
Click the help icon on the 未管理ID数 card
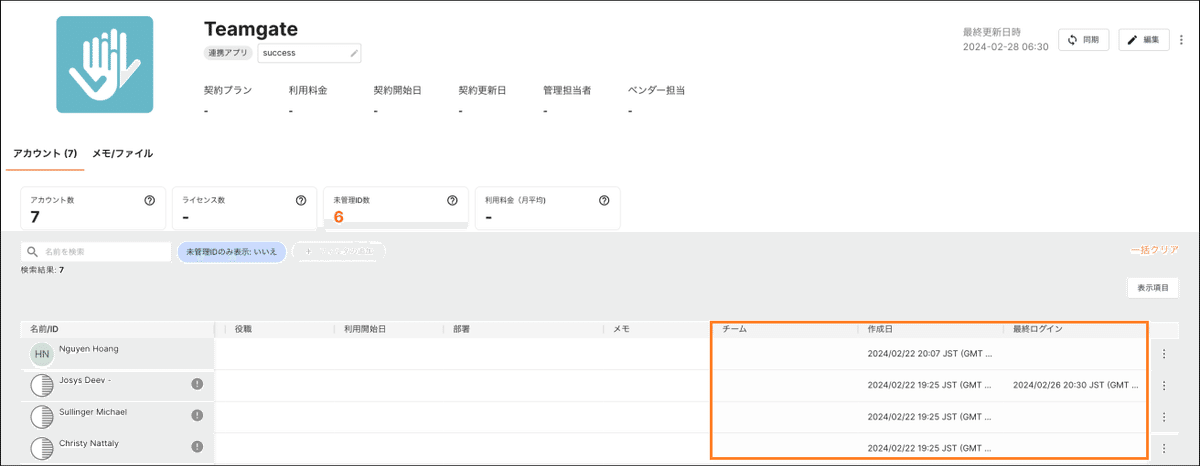(x=453, y=200)
